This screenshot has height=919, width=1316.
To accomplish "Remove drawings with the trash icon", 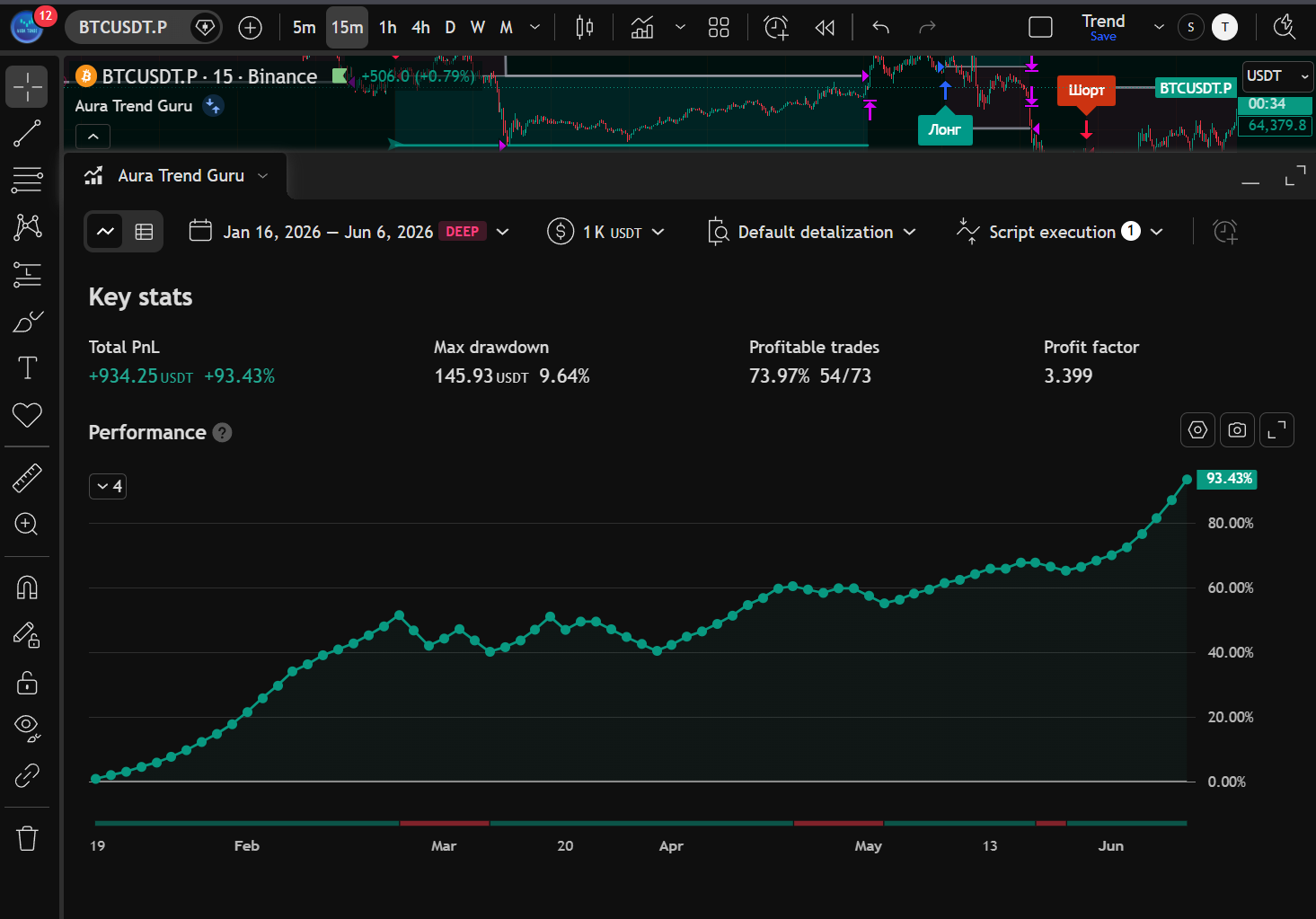I will pos(27,838).
